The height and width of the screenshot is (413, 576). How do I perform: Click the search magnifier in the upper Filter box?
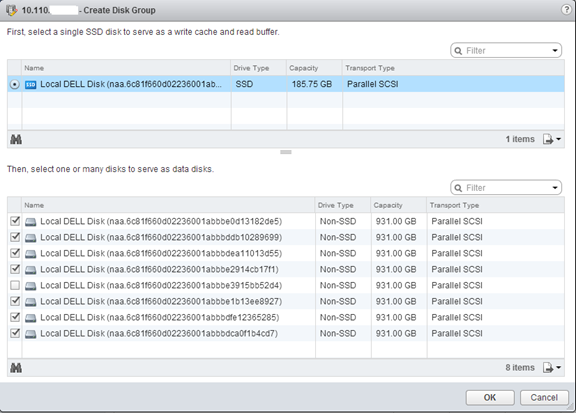458,51
